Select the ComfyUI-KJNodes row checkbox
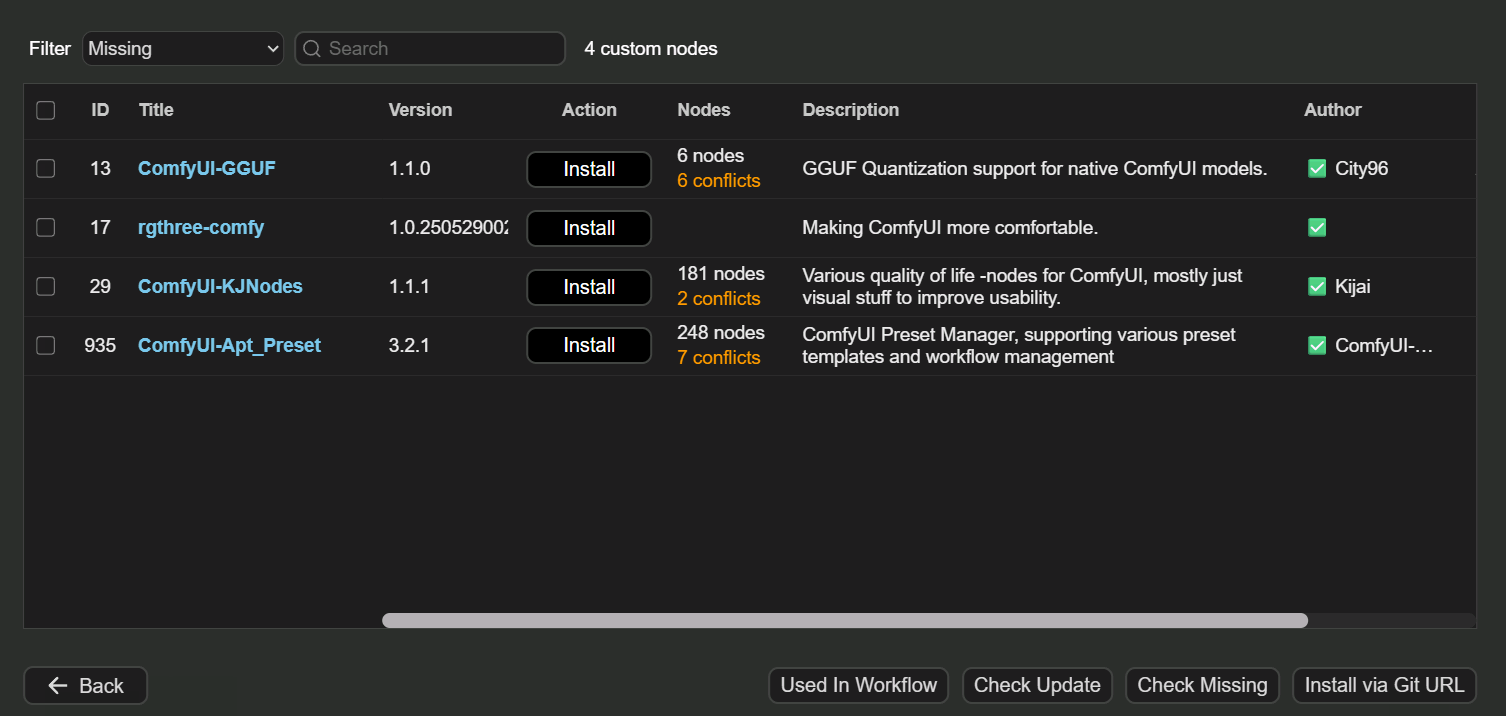 click(46, 287)
